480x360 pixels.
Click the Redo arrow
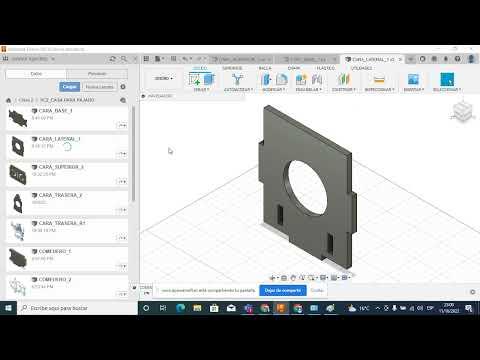tap(199, 59)
